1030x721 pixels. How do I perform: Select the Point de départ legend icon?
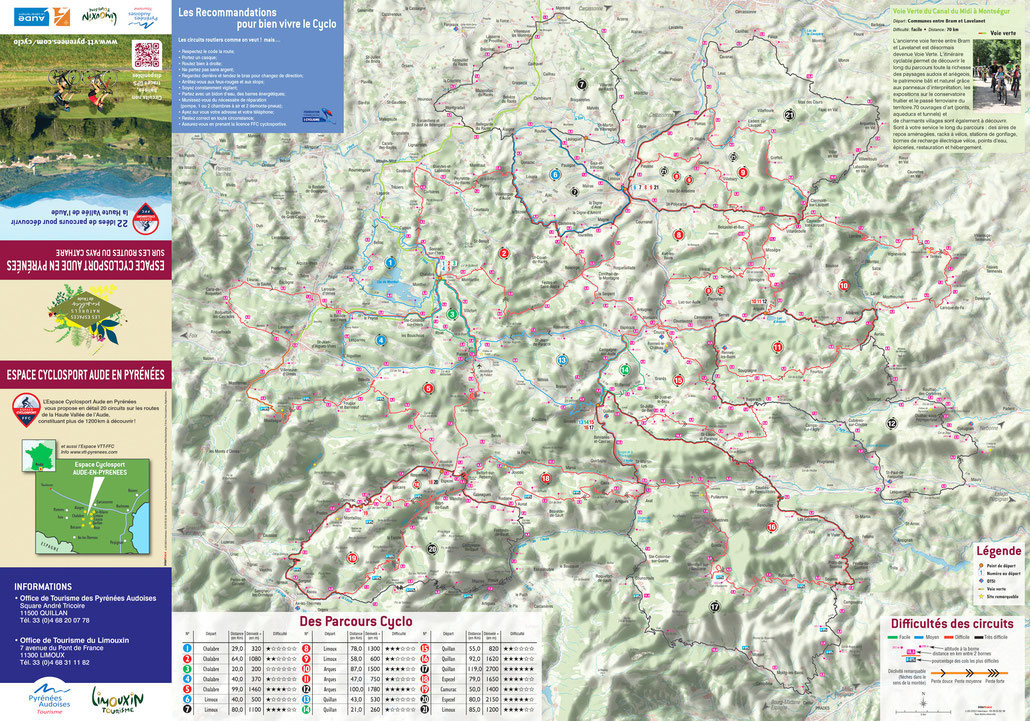pos(981,565)
